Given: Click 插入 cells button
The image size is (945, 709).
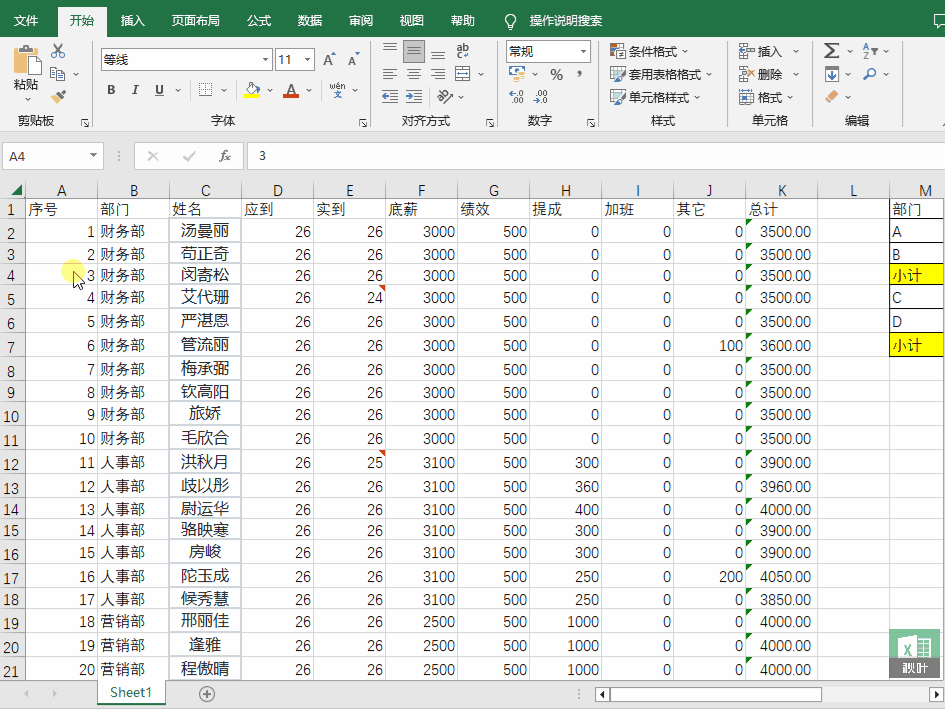Looking at the screenshot, I should click(761, 51).
